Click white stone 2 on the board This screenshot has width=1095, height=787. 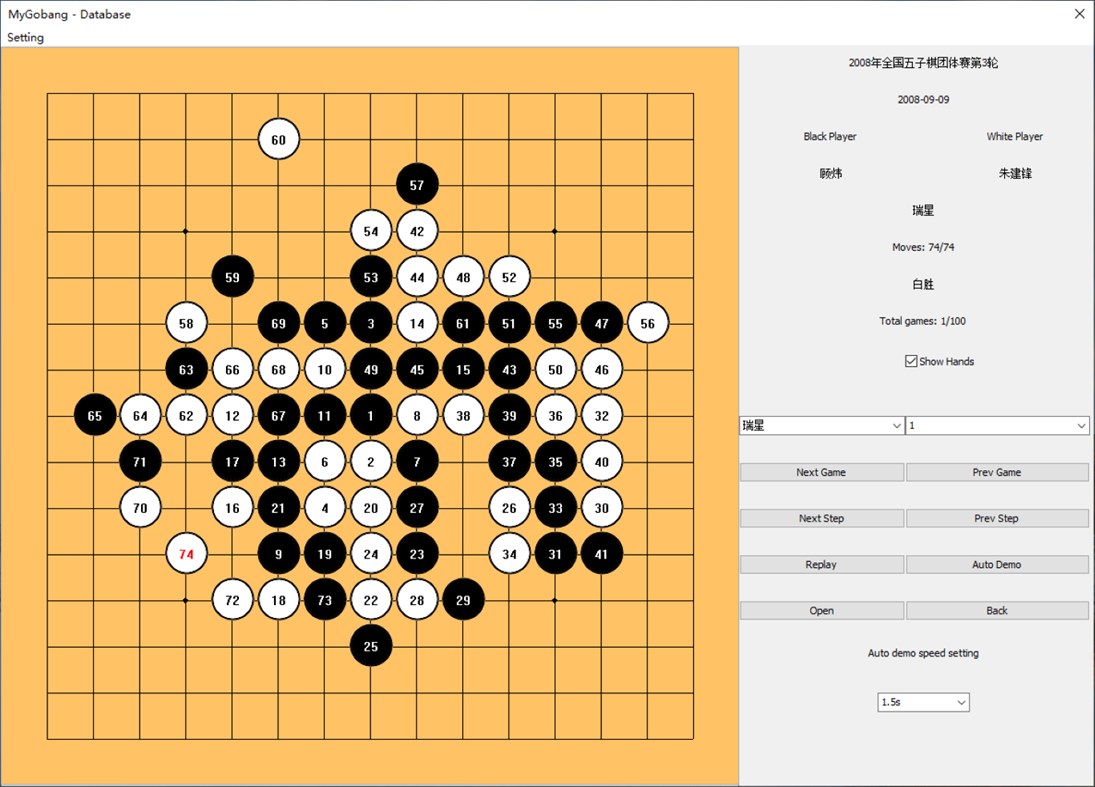(371, 461)
